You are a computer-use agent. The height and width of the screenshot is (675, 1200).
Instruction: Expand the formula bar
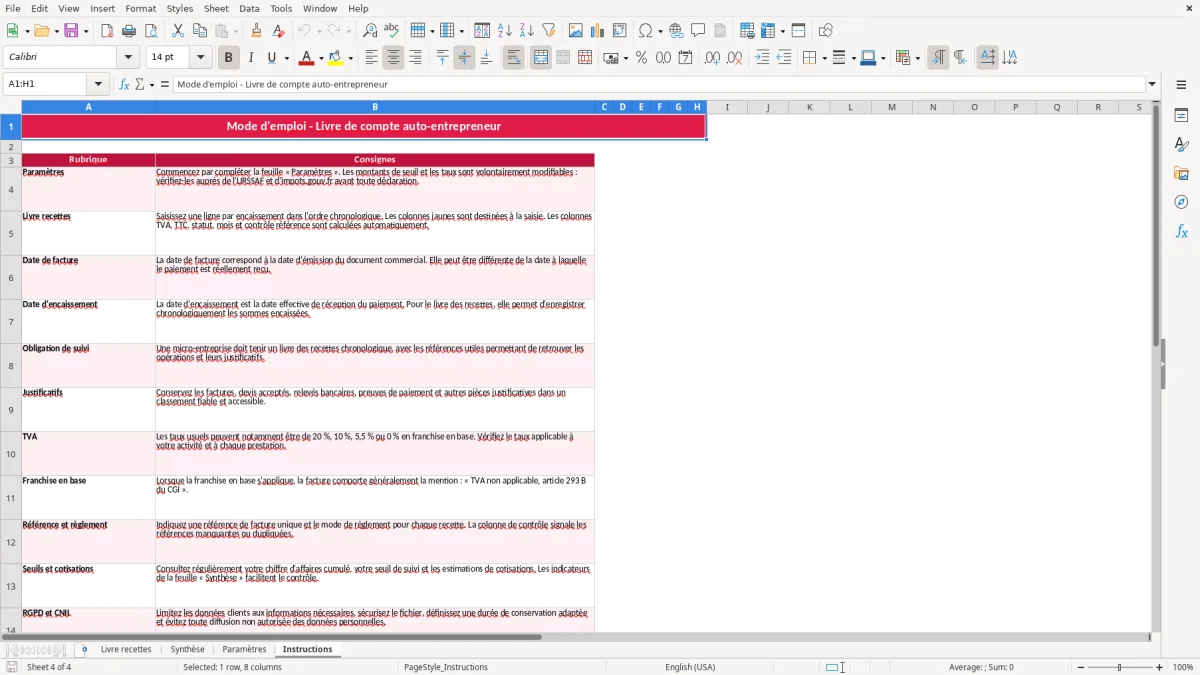pyautogui.click(x=1152, y=84)
